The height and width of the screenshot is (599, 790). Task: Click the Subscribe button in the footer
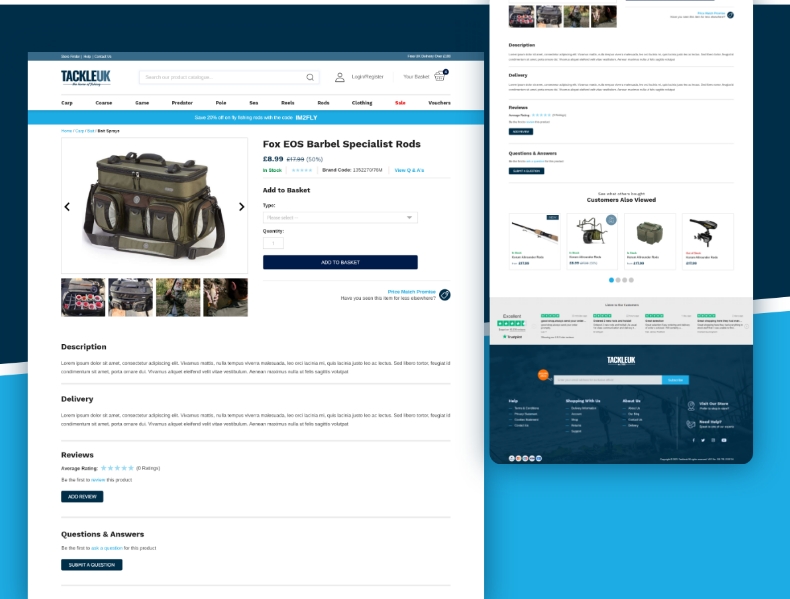[x=675, y=380]
